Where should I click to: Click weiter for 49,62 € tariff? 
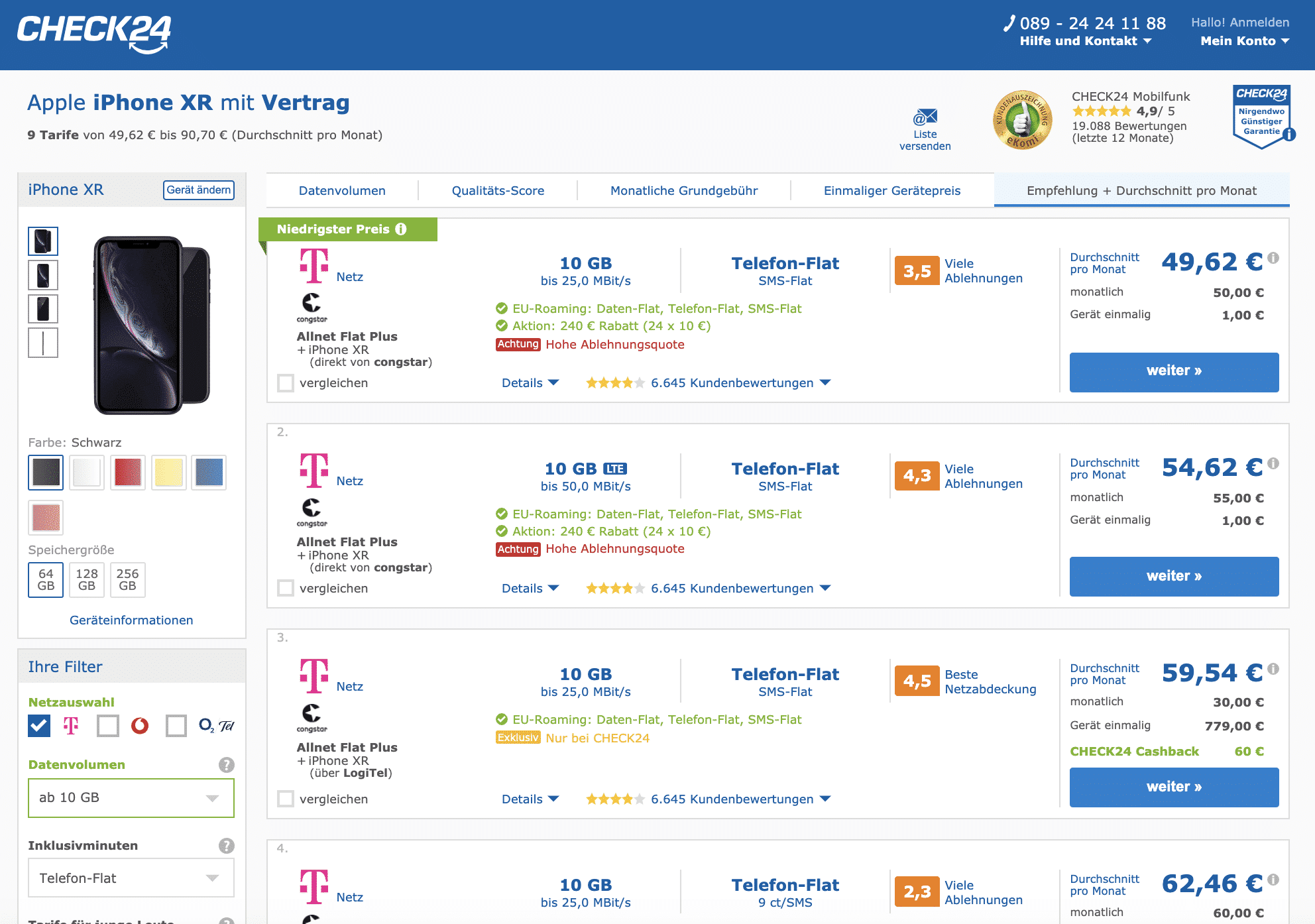pyautogui.click(x=1174, y=372)
